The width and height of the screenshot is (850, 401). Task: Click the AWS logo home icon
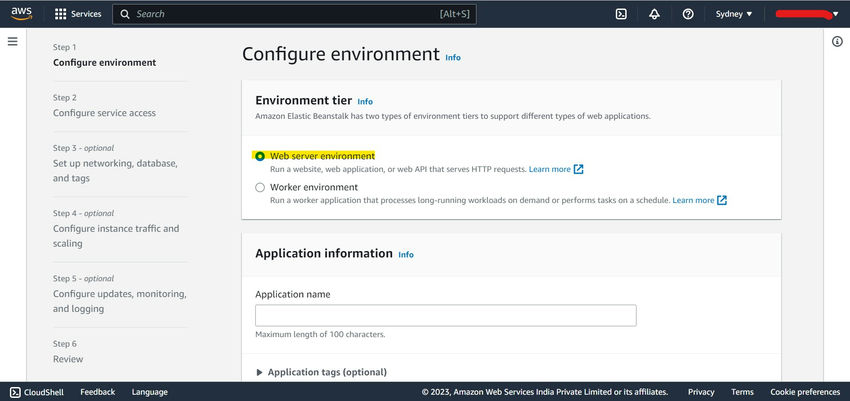tap(21, 14)
